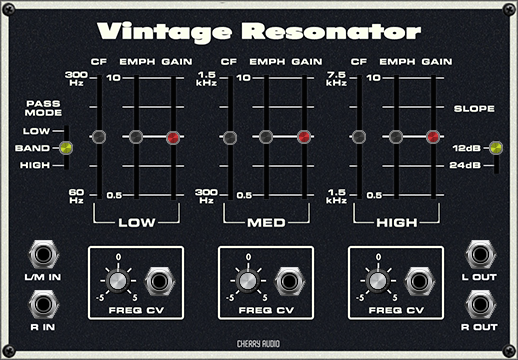
Task: Click the HIGH band FREQ CV jack
Action: (420, 281)
